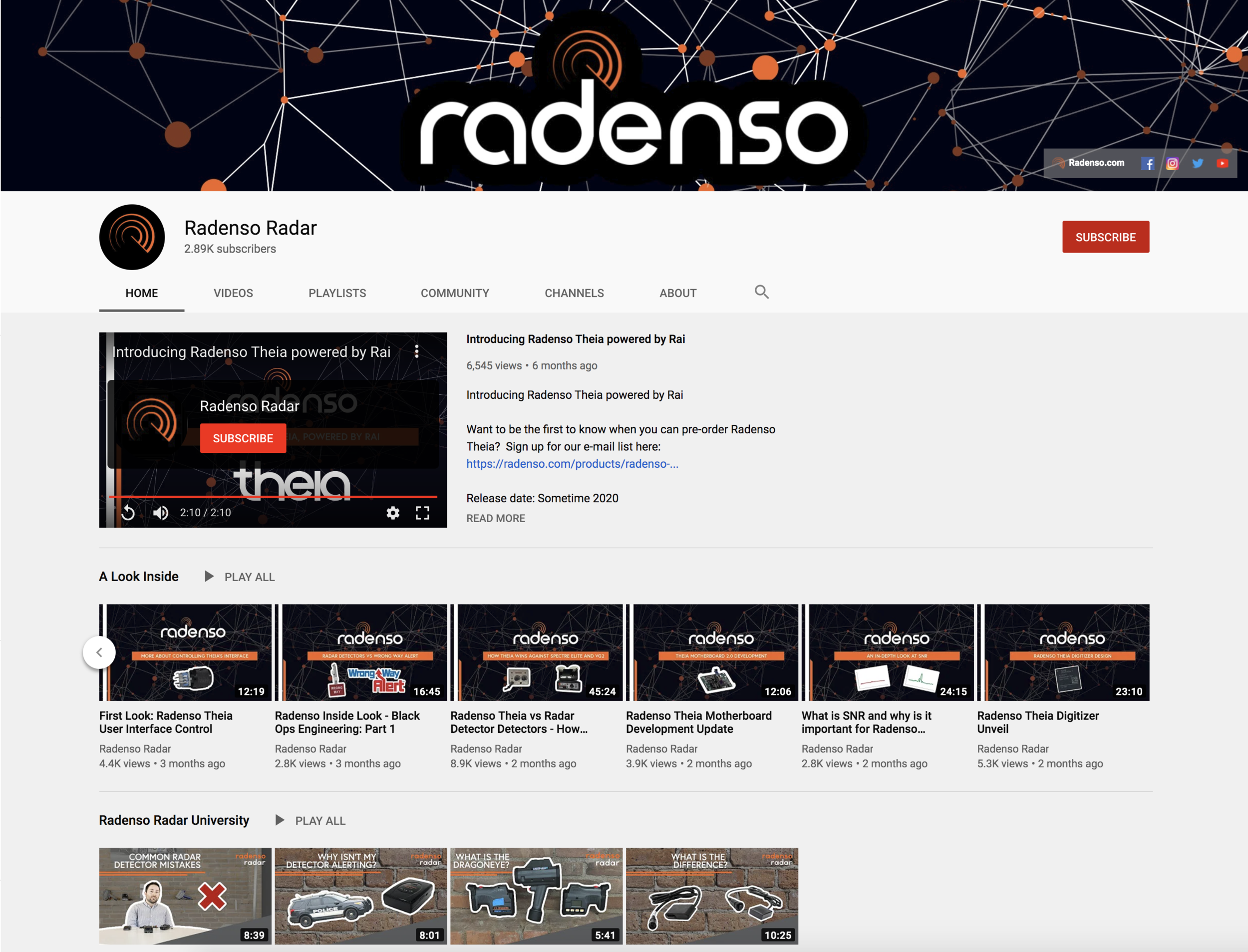Play all Radenso Radar University videos
The width and height of the screenshot is (1248, 952).
pos(320,821)
